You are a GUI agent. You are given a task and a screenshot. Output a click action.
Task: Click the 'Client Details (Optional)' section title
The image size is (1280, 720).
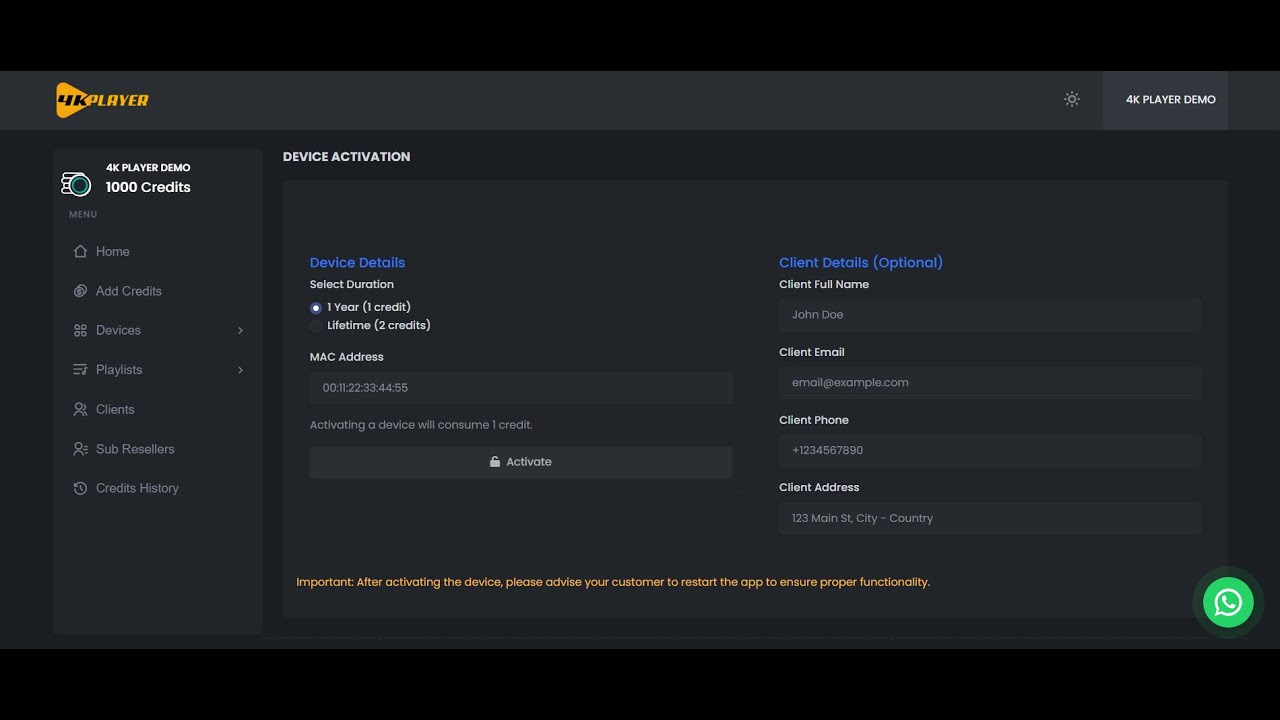[x=861, y=263]
